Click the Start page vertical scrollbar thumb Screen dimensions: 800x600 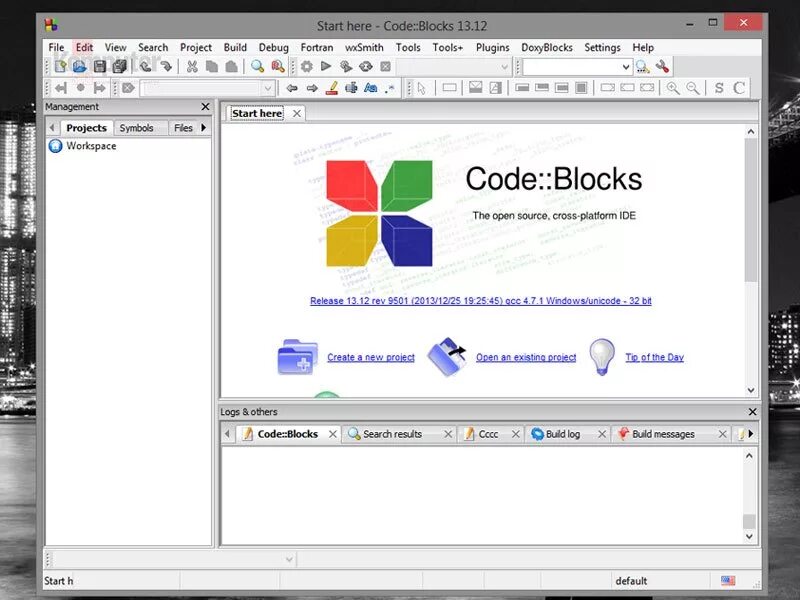[751, 209]
